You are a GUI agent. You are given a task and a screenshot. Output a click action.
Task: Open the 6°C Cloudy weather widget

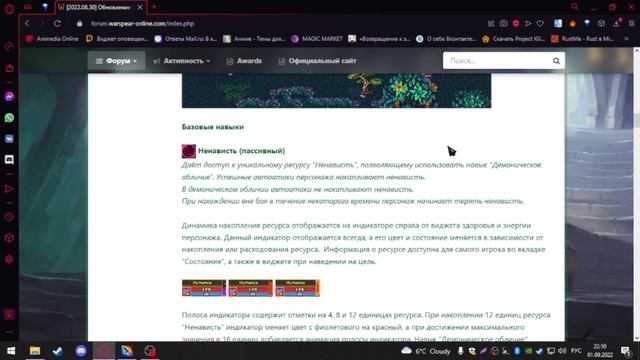click(x=426, y=351)
